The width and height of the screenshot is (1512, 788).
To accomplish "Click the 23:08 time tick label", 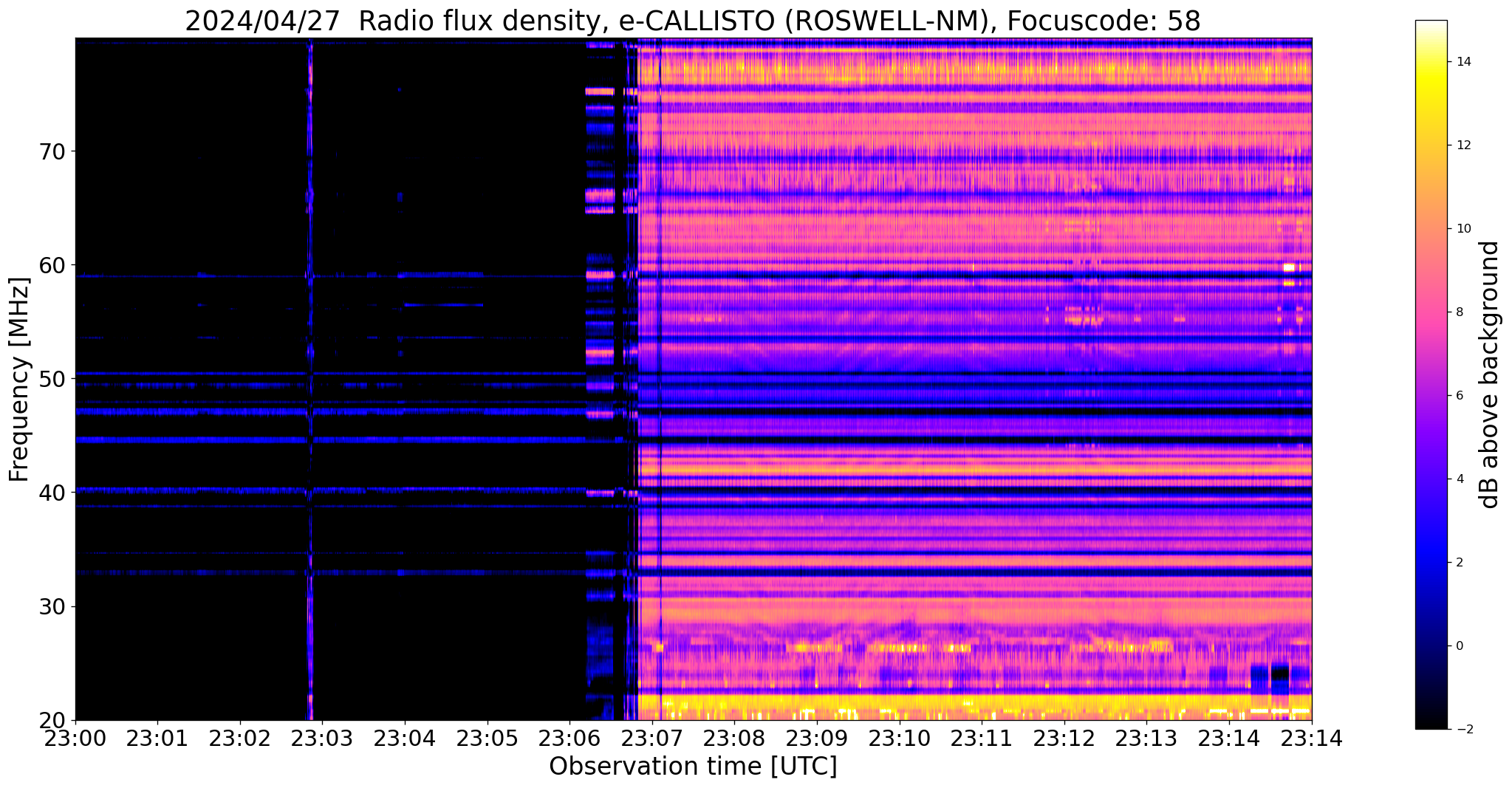I will tap(735, 737).
